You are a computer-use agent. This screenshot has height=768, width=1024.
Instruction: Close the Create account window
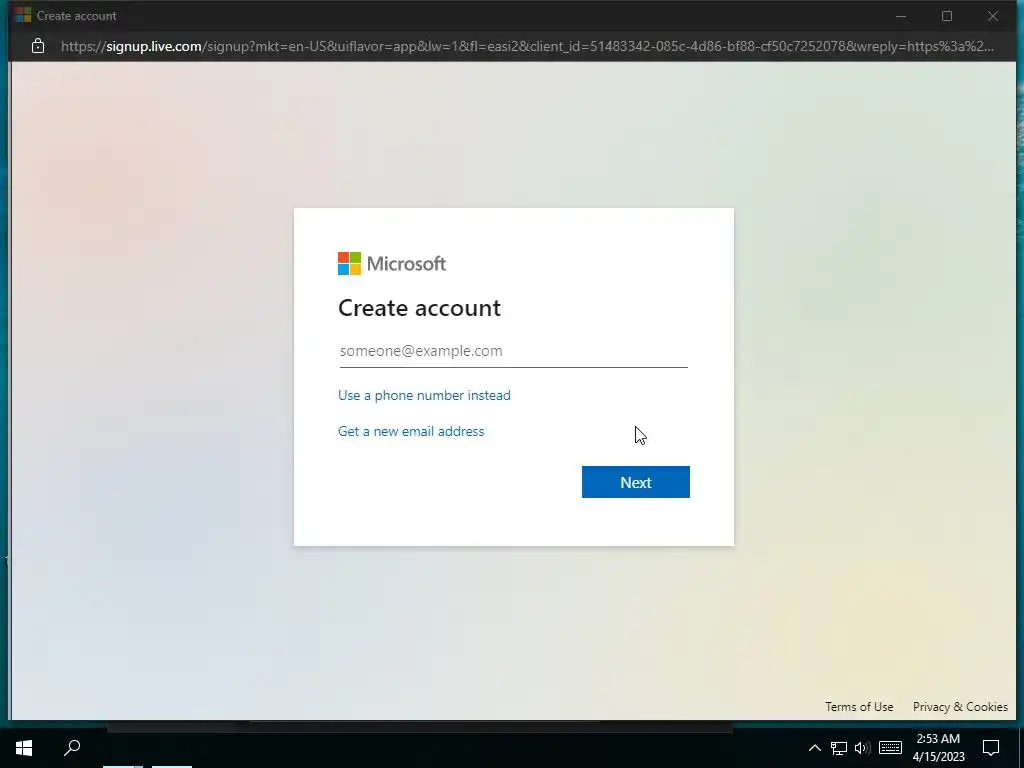[x=993, y=16]
